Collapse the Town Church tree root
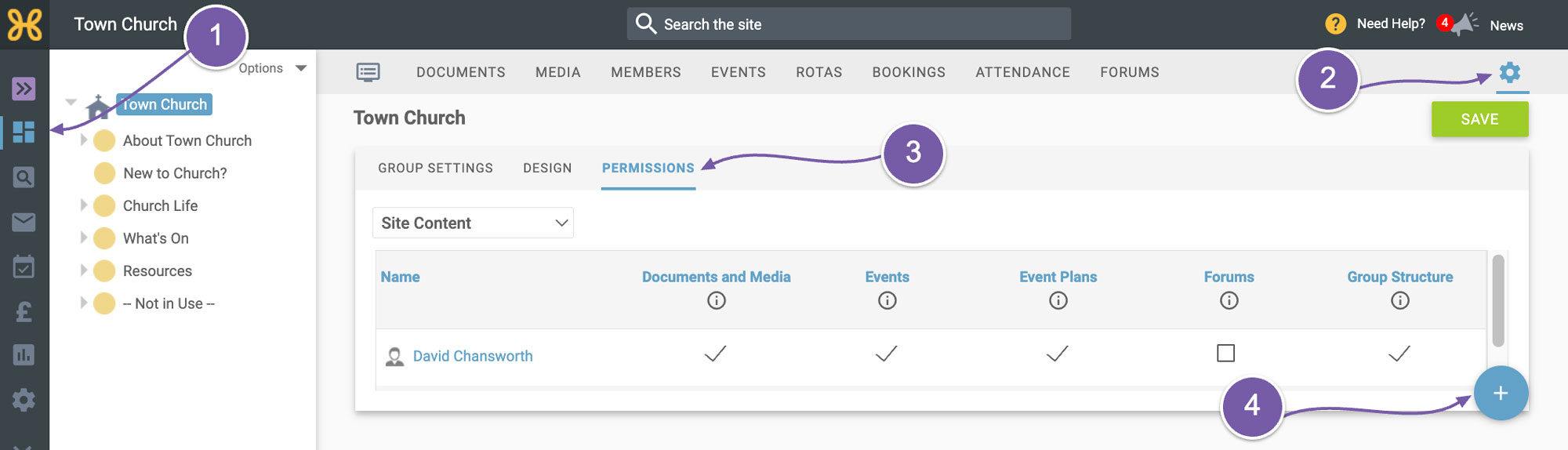This screenshot has height=450, width=1568. (71, 102)
